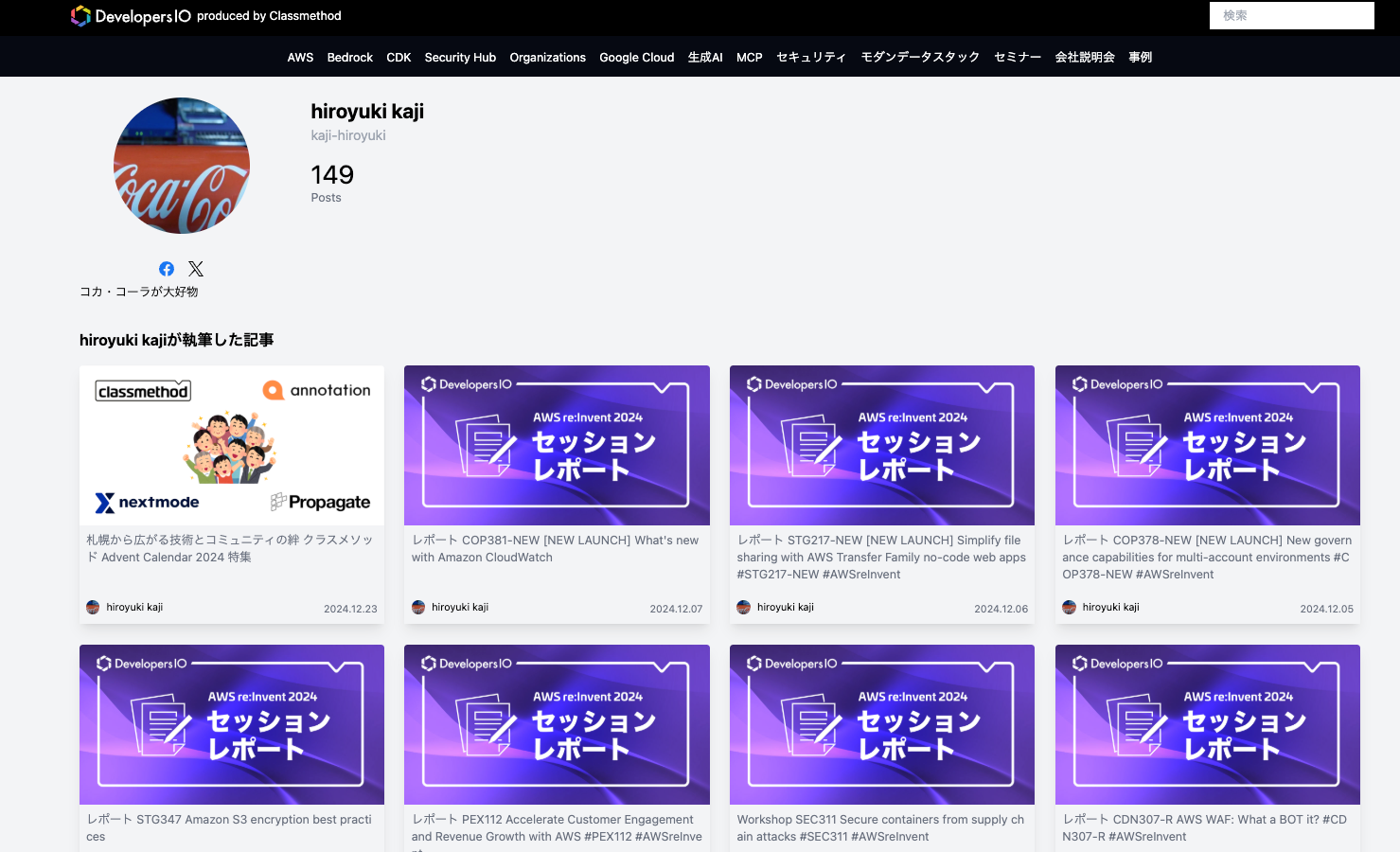This screenshot has width=1400, height=852.
Task: Open the CDN307-R session report thumbnail
Action: tap(1208, 724)
